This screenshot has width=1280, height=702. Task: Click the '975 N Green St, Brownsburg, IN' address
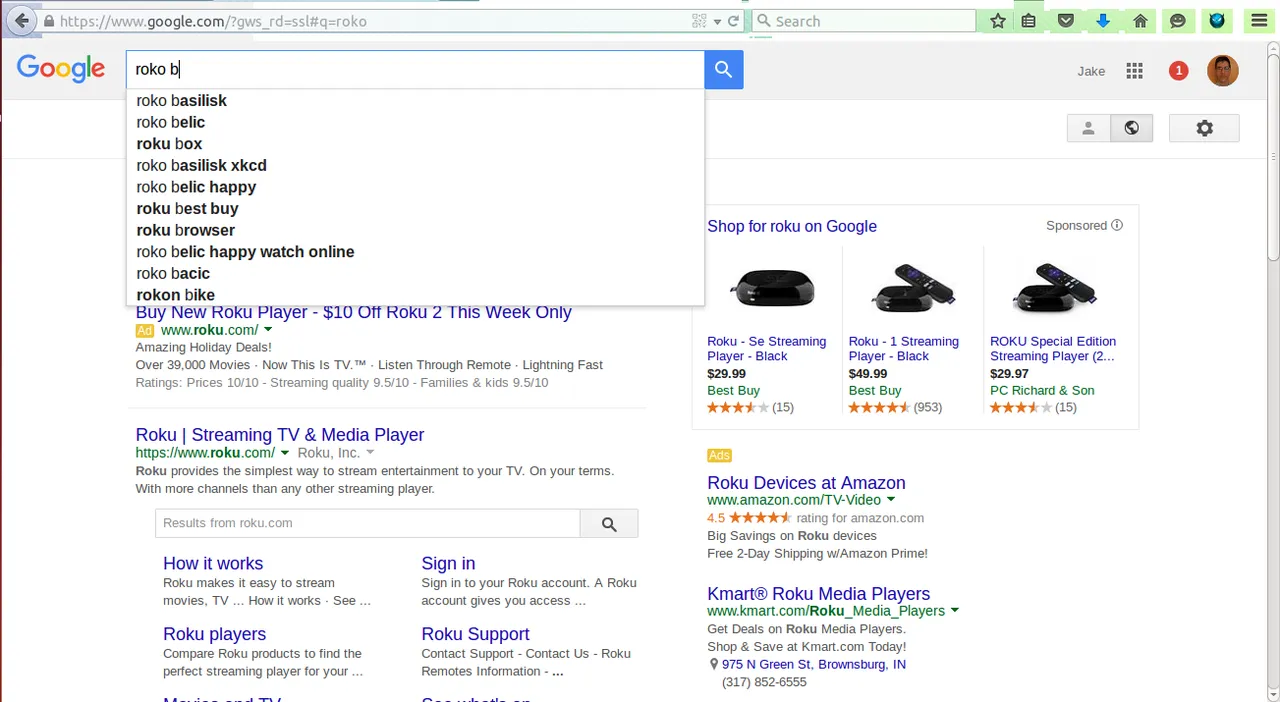[x=814, y=665]
